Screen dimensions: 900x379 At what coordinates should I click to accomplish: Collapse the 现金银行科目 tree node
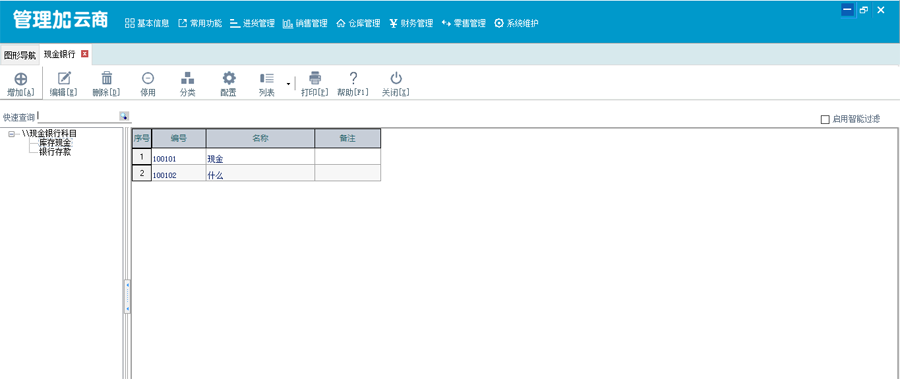[11, 134]
